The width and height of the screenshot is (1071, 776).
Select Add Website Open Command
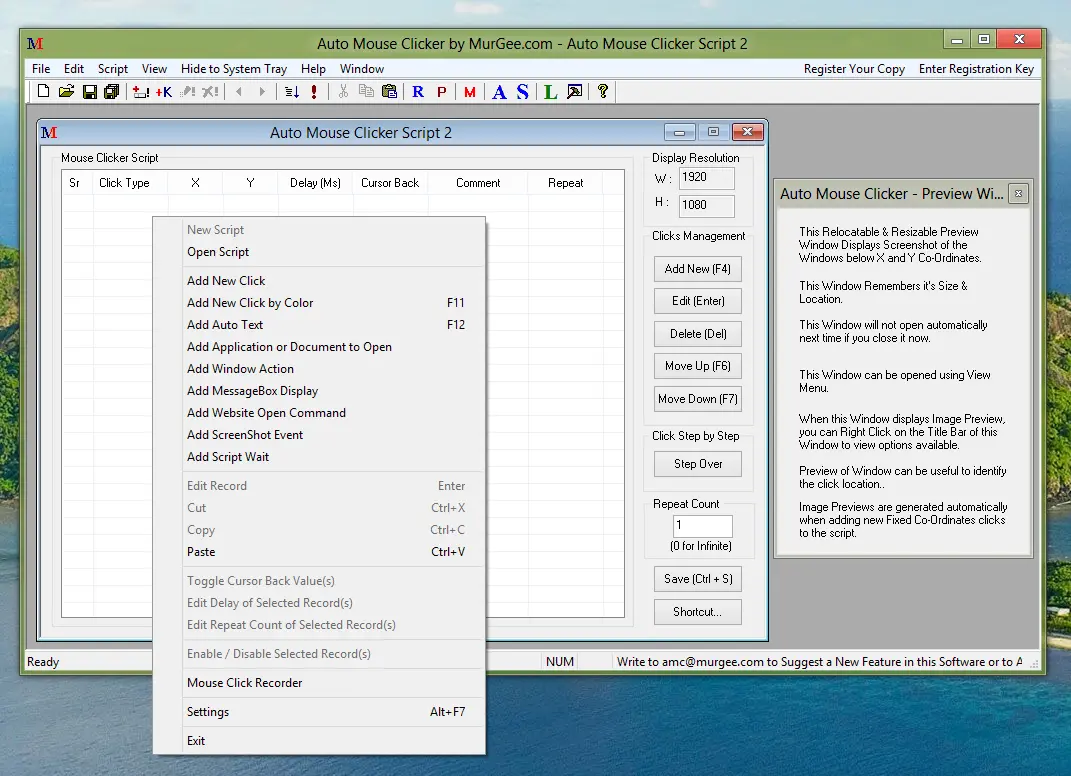(334, 413)
